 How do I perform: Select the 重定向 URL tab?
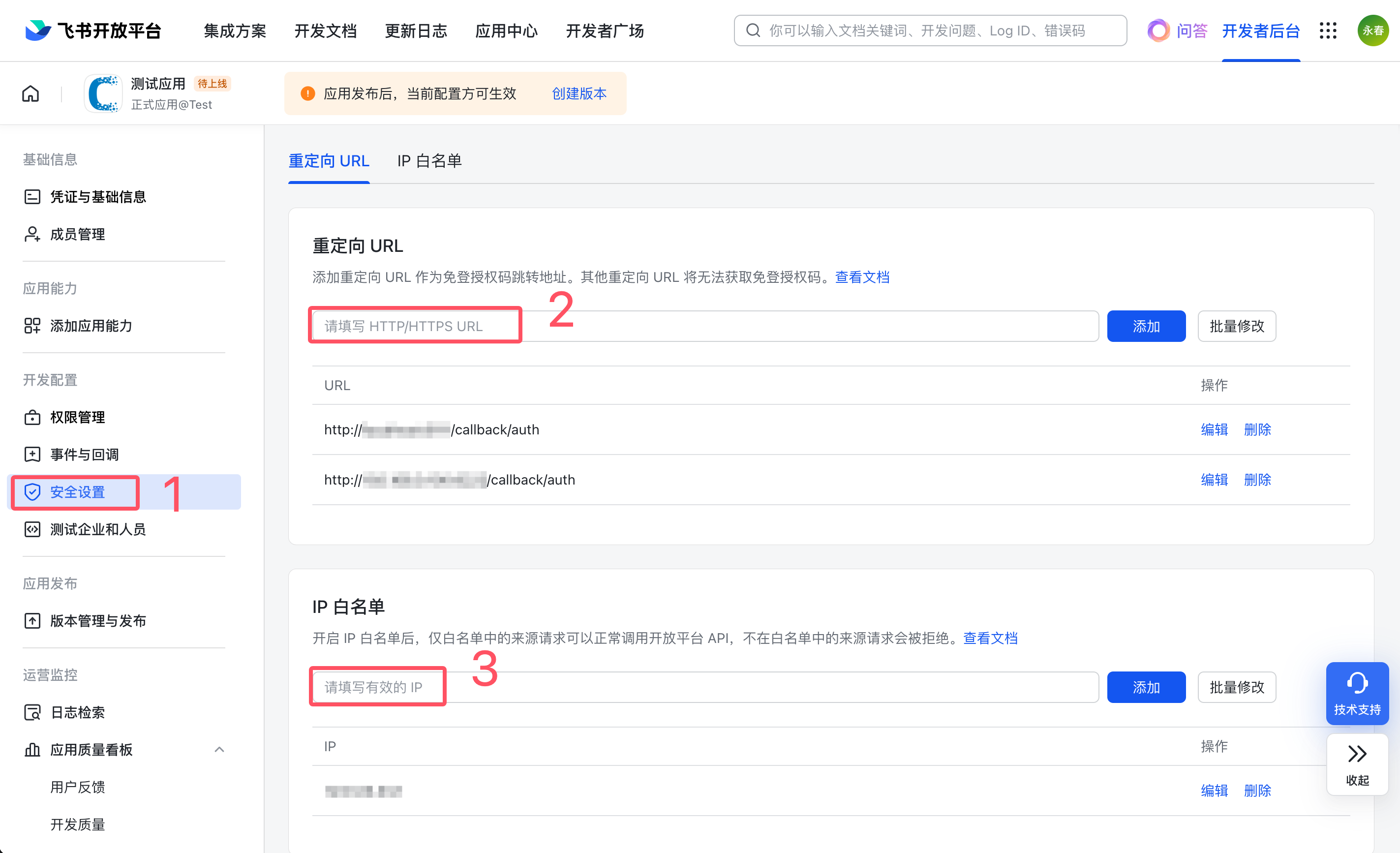click(329, 161)
